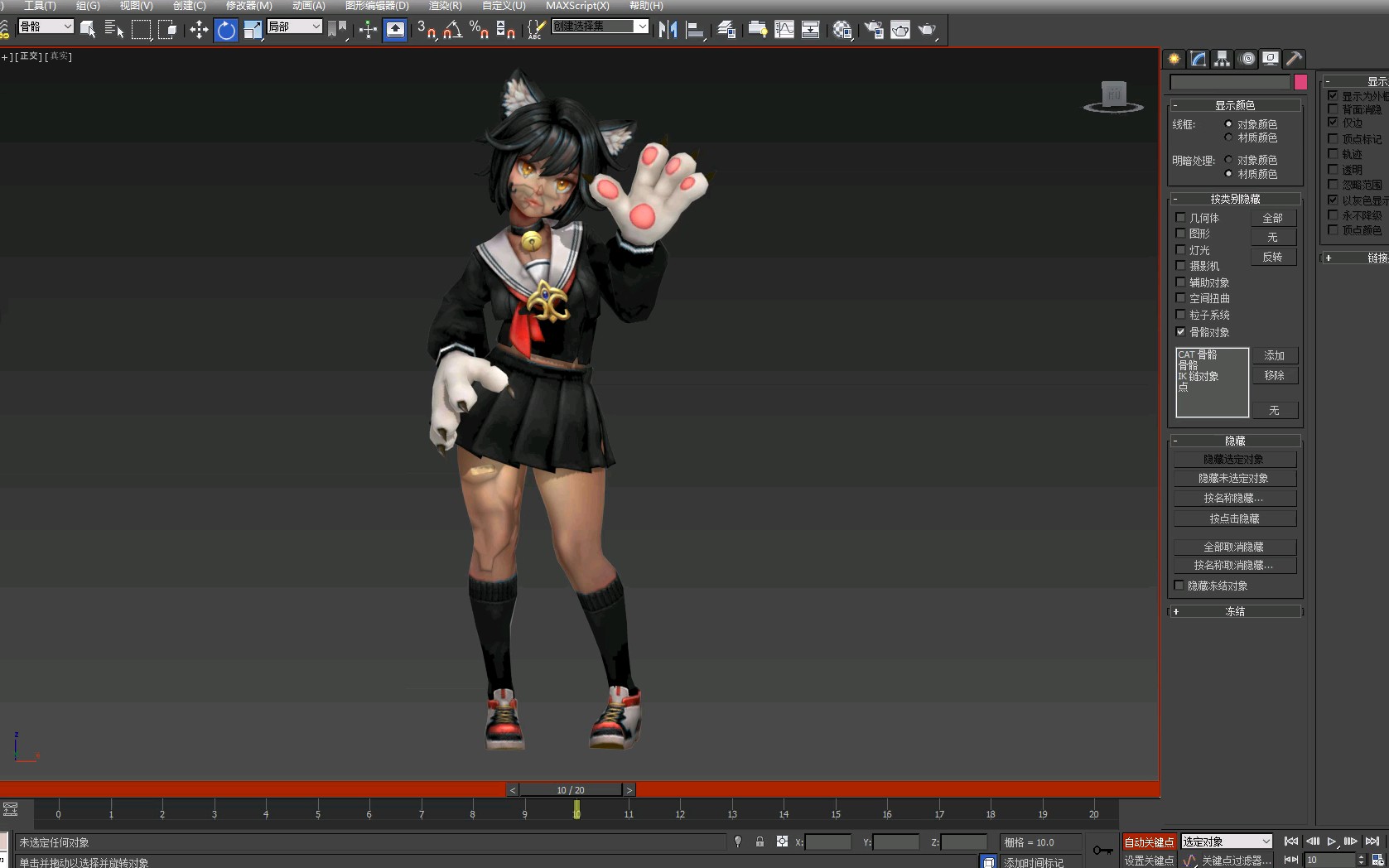Click the pink object color swatch
The image size is (1389, 868).
tap(1300, 82)
